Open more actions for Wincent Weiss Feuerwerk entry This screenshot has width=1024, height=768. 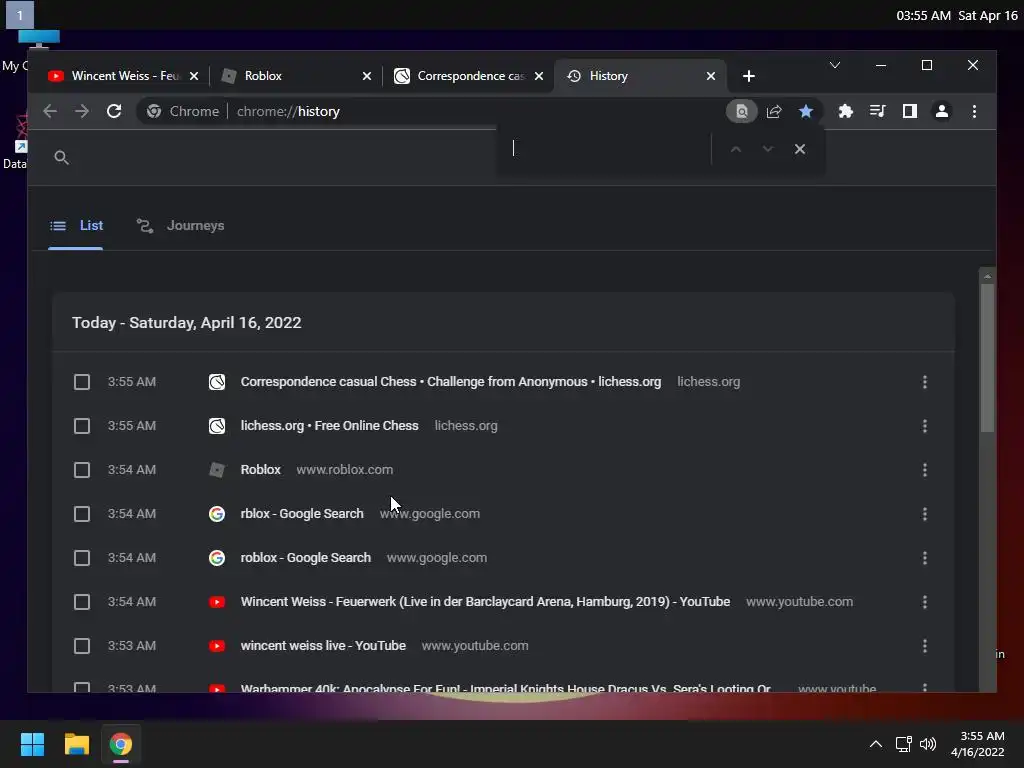click(925, 601)
